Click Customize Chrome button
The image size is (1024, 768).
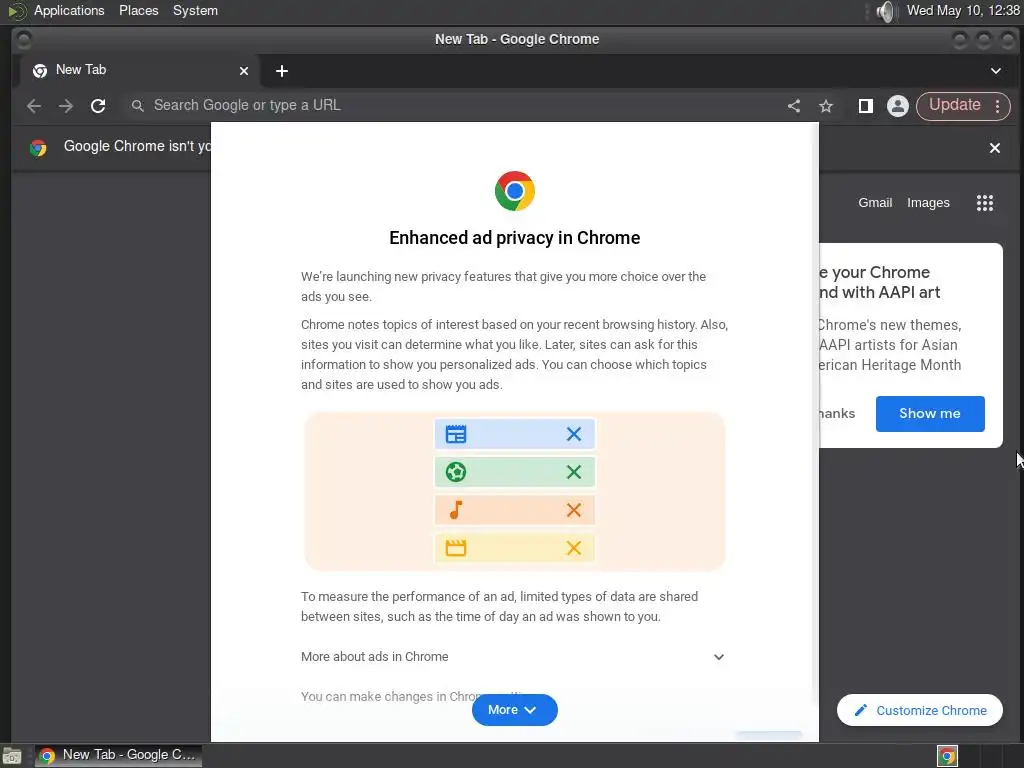(920, 710)
